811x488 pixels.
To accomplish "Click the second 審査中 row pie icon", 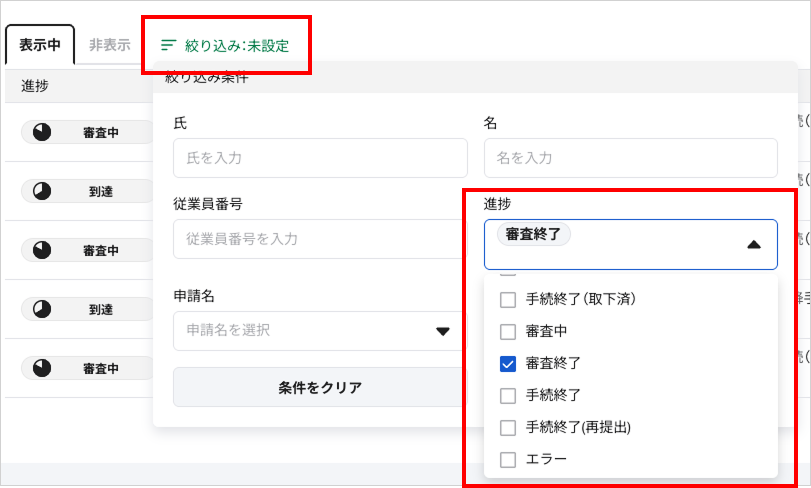I will coord(42,250).
